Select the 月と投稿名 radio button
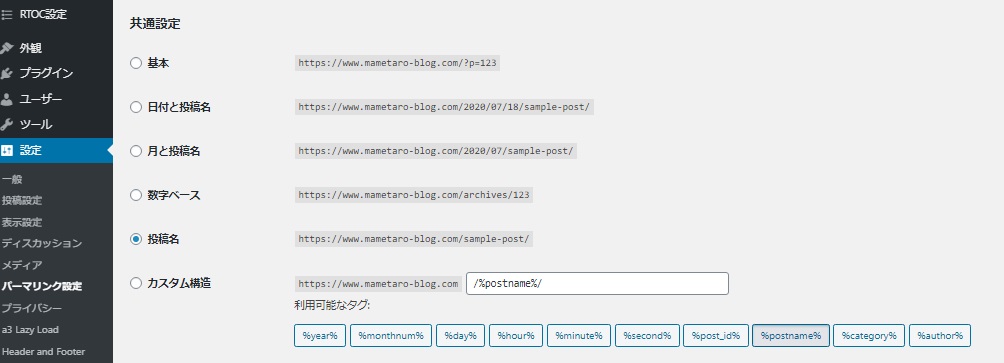 (136, 151)
